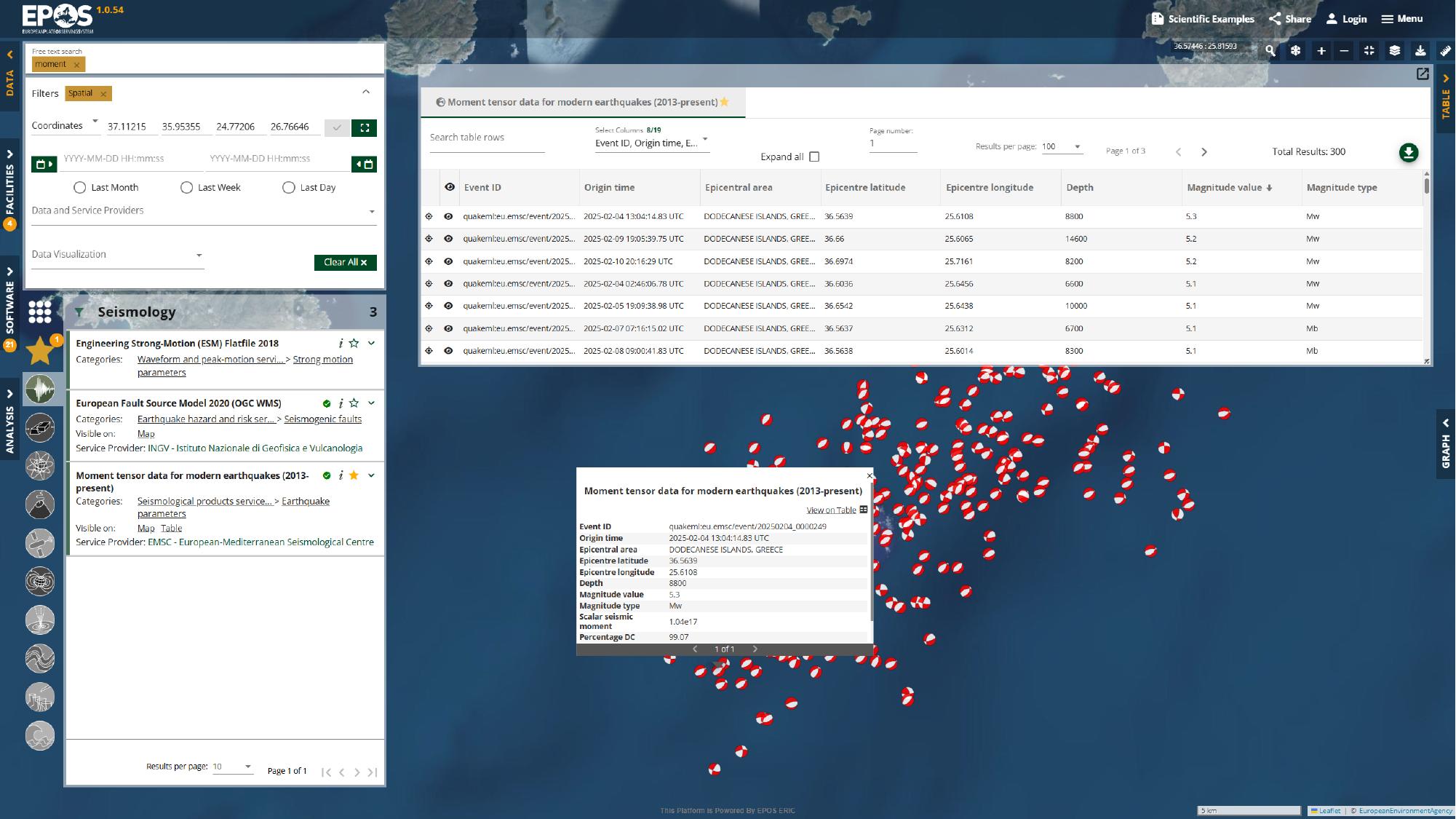This screenshot has height=819, width=1456.
Task: Click the map search magnifier icon
Action: [x=1270, y=51]
